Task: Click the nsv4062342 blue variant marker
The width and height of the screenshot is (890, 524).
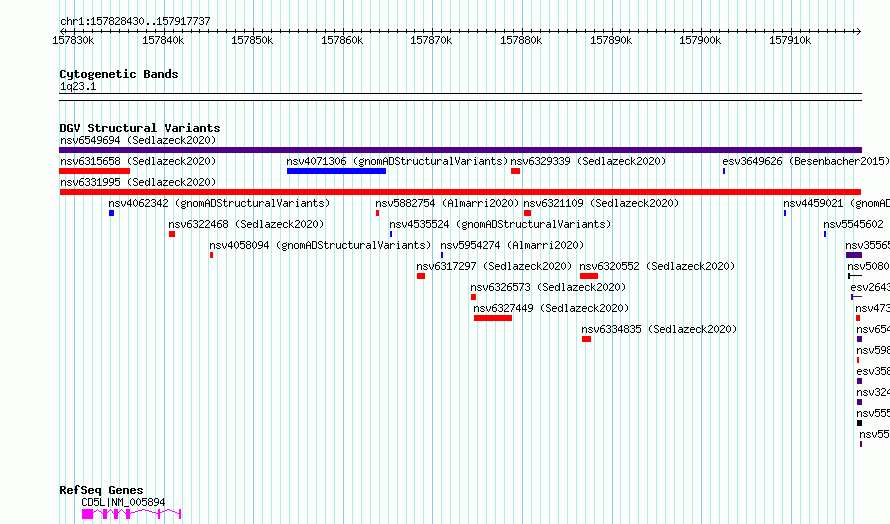Action: (x=111, y=213)
